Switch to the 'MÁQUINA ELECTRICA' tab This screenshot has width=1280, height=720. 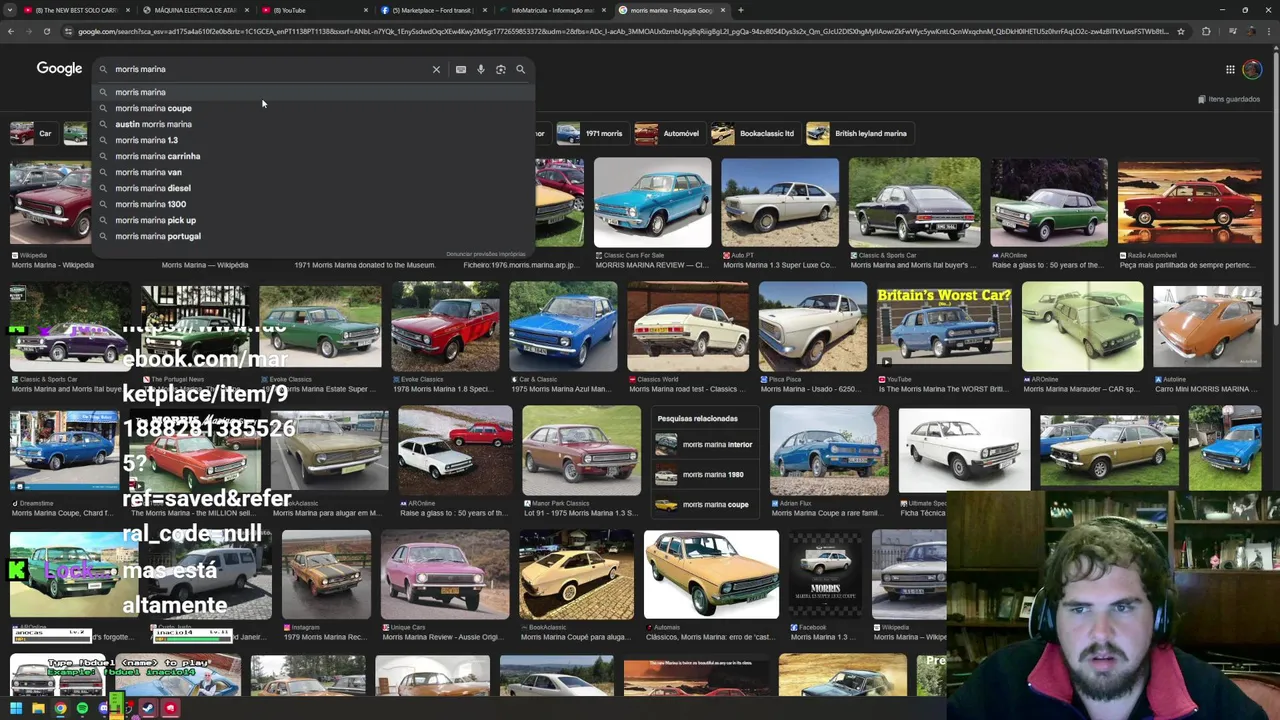pyautogui.click(x=195, y=10)
